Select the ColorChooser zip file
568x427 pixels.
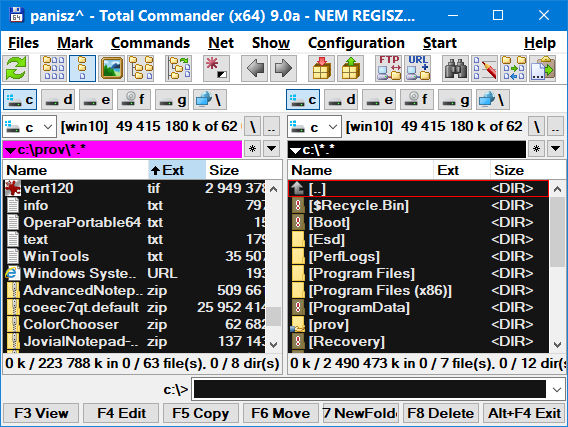[135, 325]
